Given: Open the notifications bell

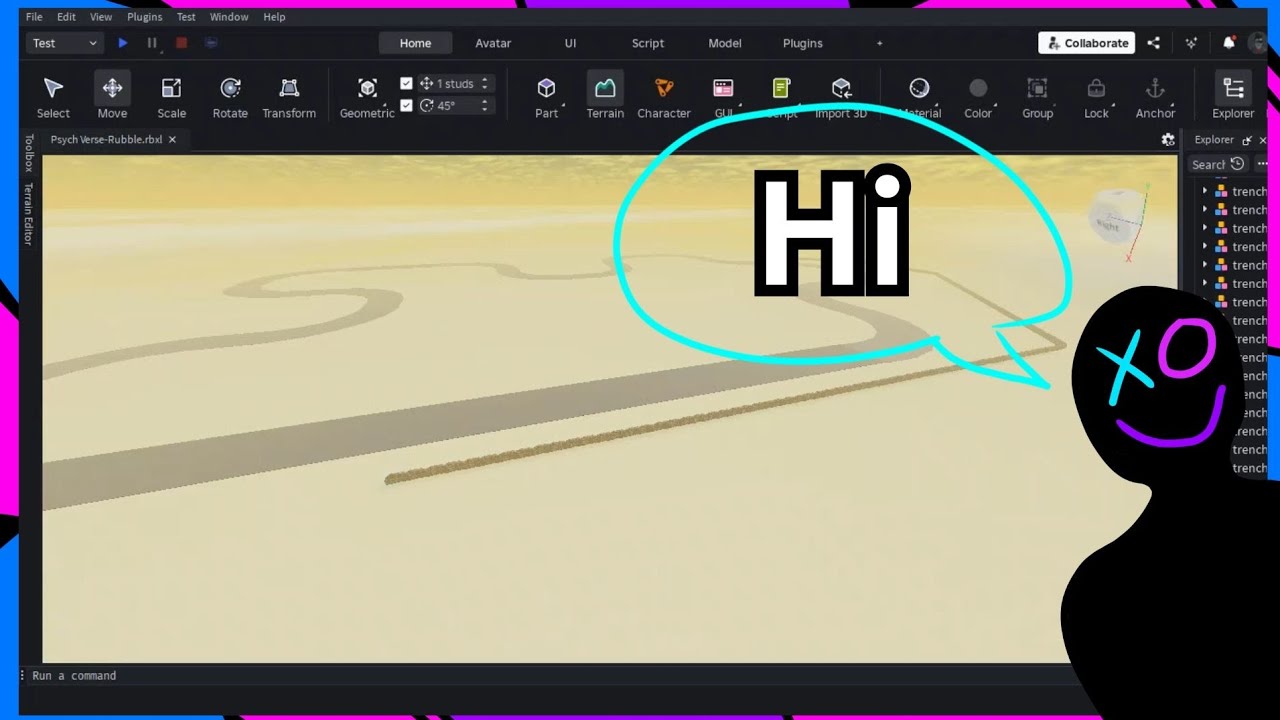Looking at the screenshot, I should click(x=1229, y=43).
